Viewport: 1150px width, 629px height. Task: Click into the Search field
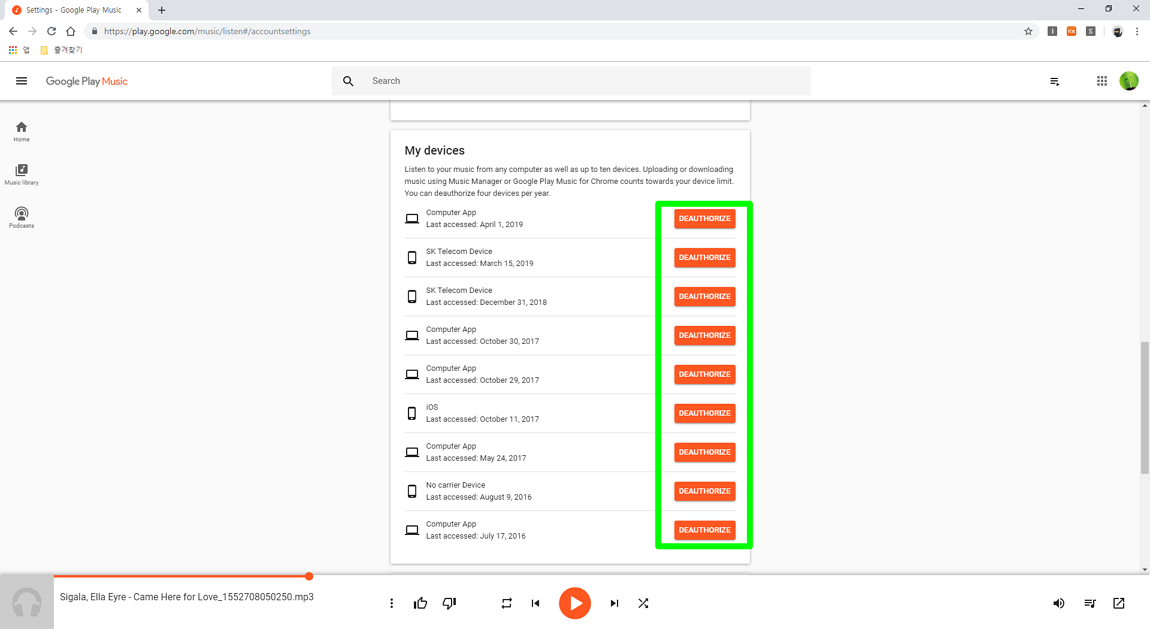pyautogui.click(x=571, y=81)
